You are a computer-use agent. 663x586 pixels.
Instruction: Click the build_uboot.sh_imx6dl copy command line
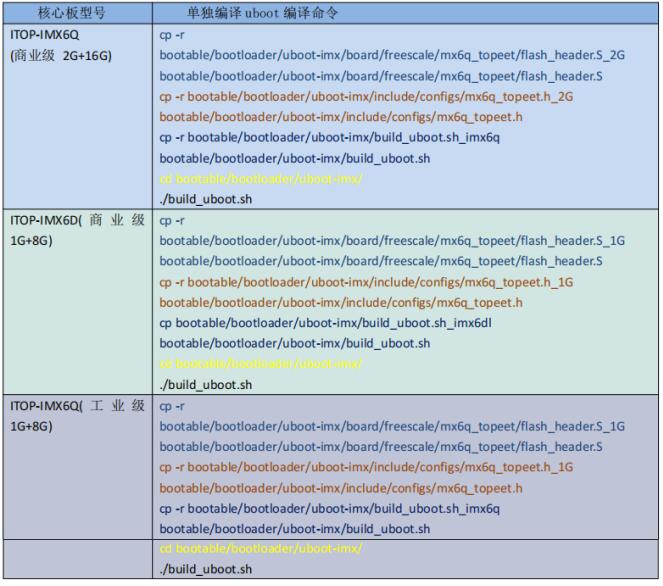tap(326, 323)
